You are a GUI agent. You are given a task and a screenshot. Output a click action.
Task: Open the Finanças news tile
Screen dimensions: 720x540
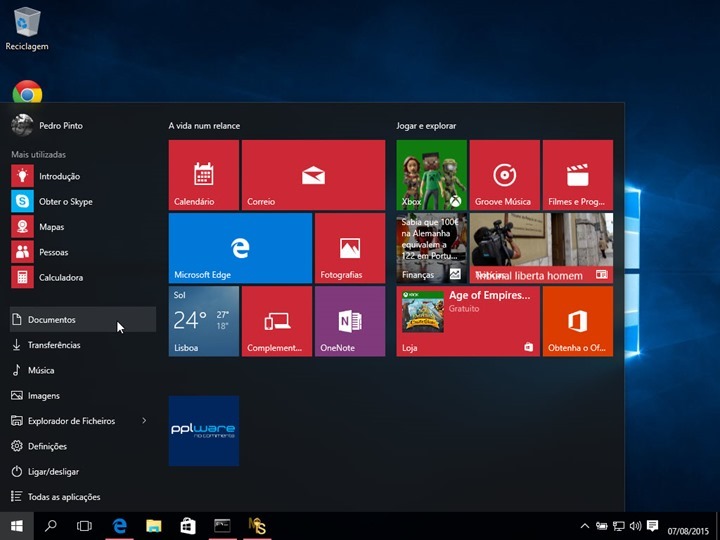pos(432,248)
